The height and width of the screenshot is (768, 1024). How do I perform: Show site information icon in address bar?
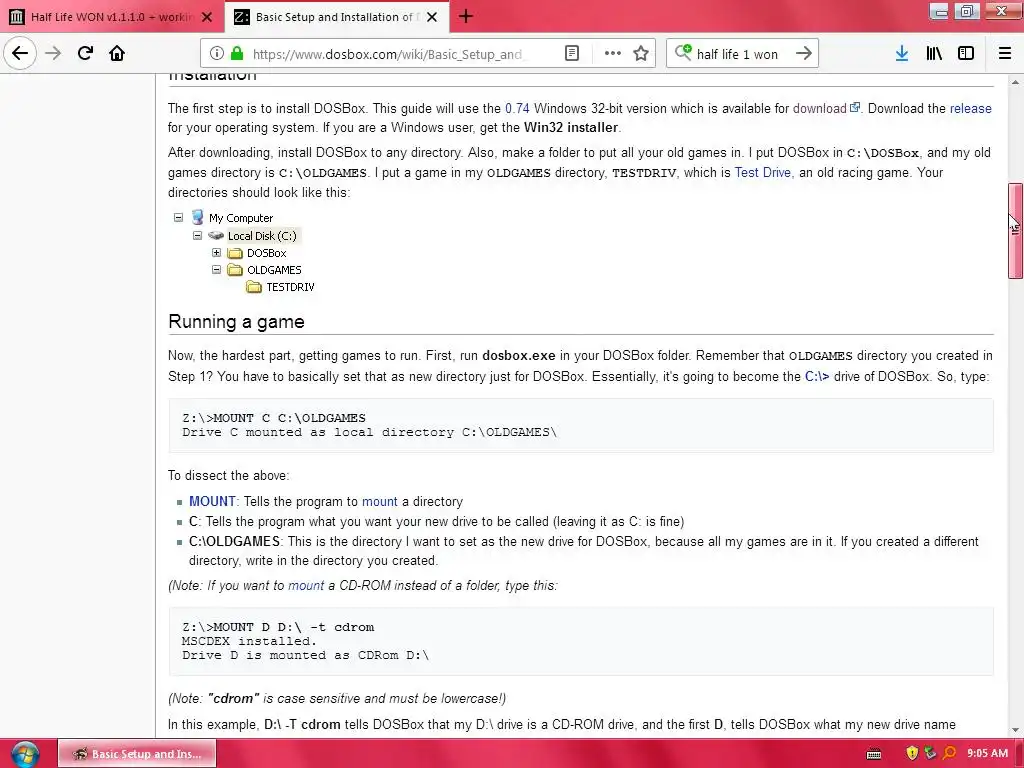[217, 54]
